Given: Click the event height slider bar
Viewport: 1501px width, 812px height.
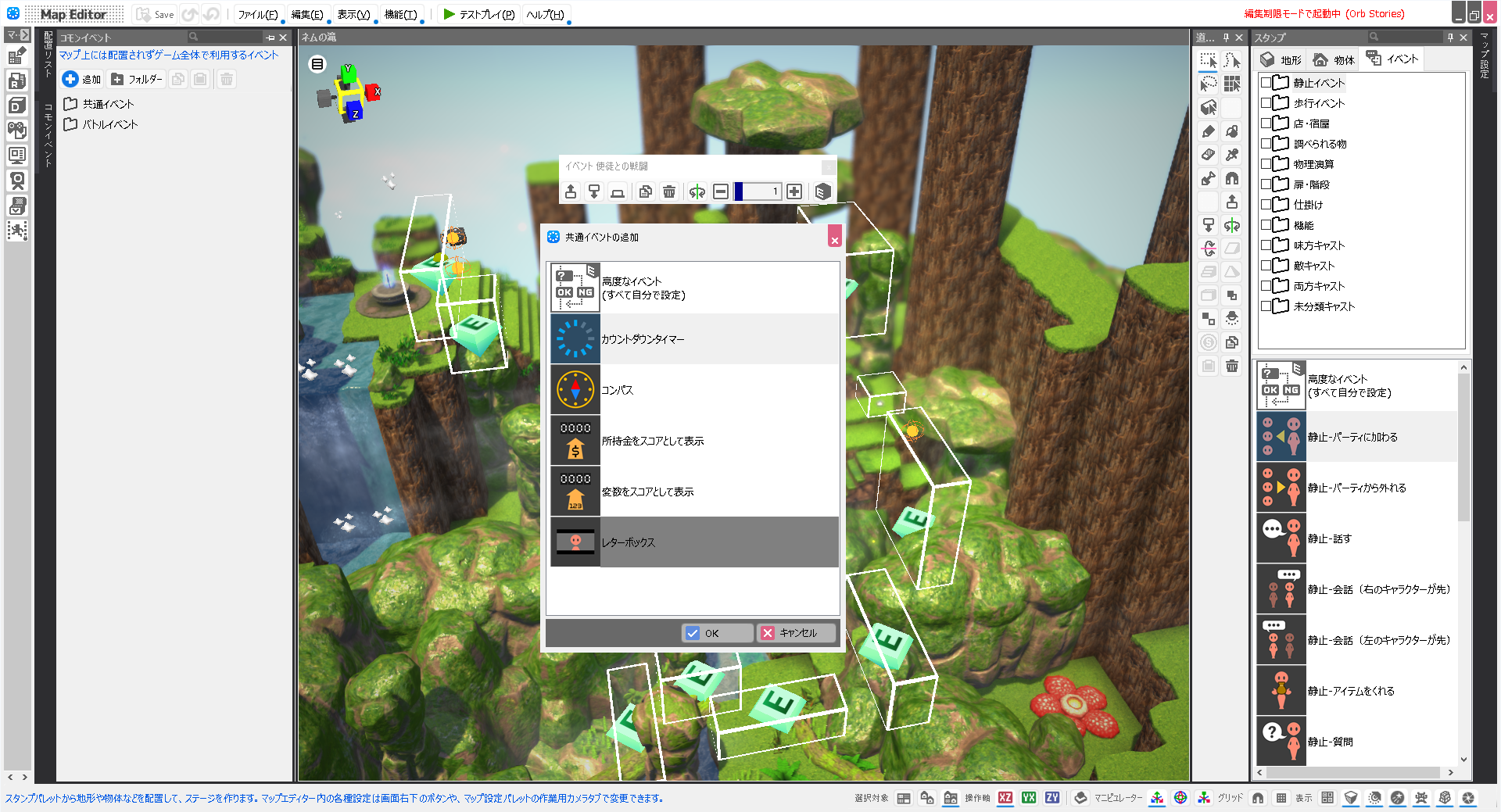Looking at the screenshot, I should 758,191.
